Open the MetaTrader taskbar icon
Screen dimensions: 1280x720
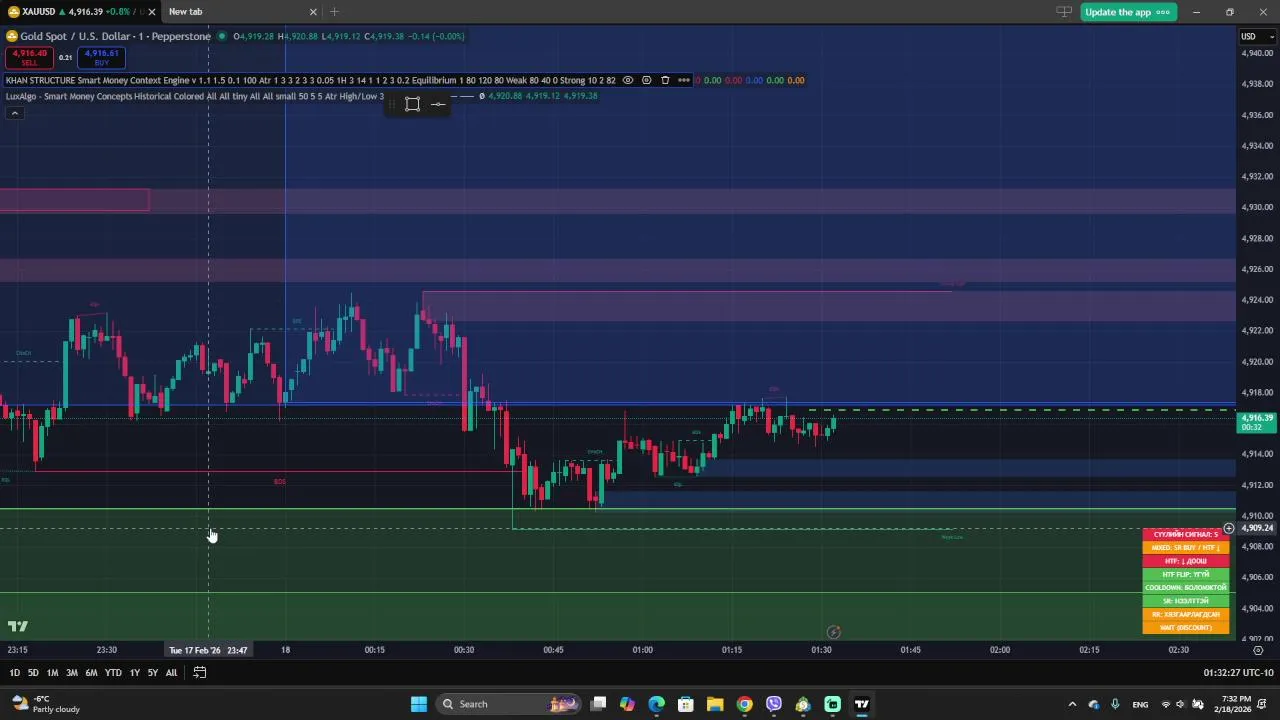pos(803,704)
